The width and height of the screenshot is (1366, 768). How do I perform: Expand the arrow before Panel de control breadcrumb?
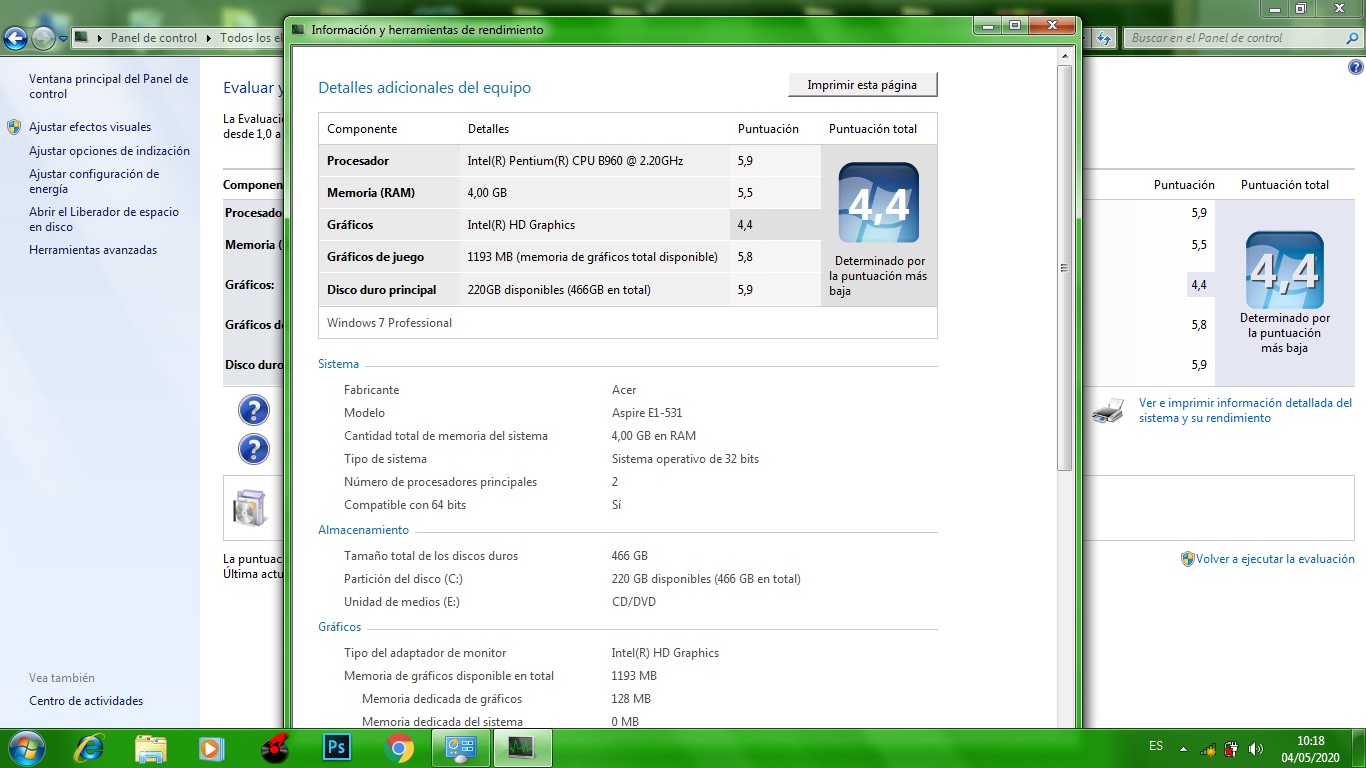tap(100, 38)
